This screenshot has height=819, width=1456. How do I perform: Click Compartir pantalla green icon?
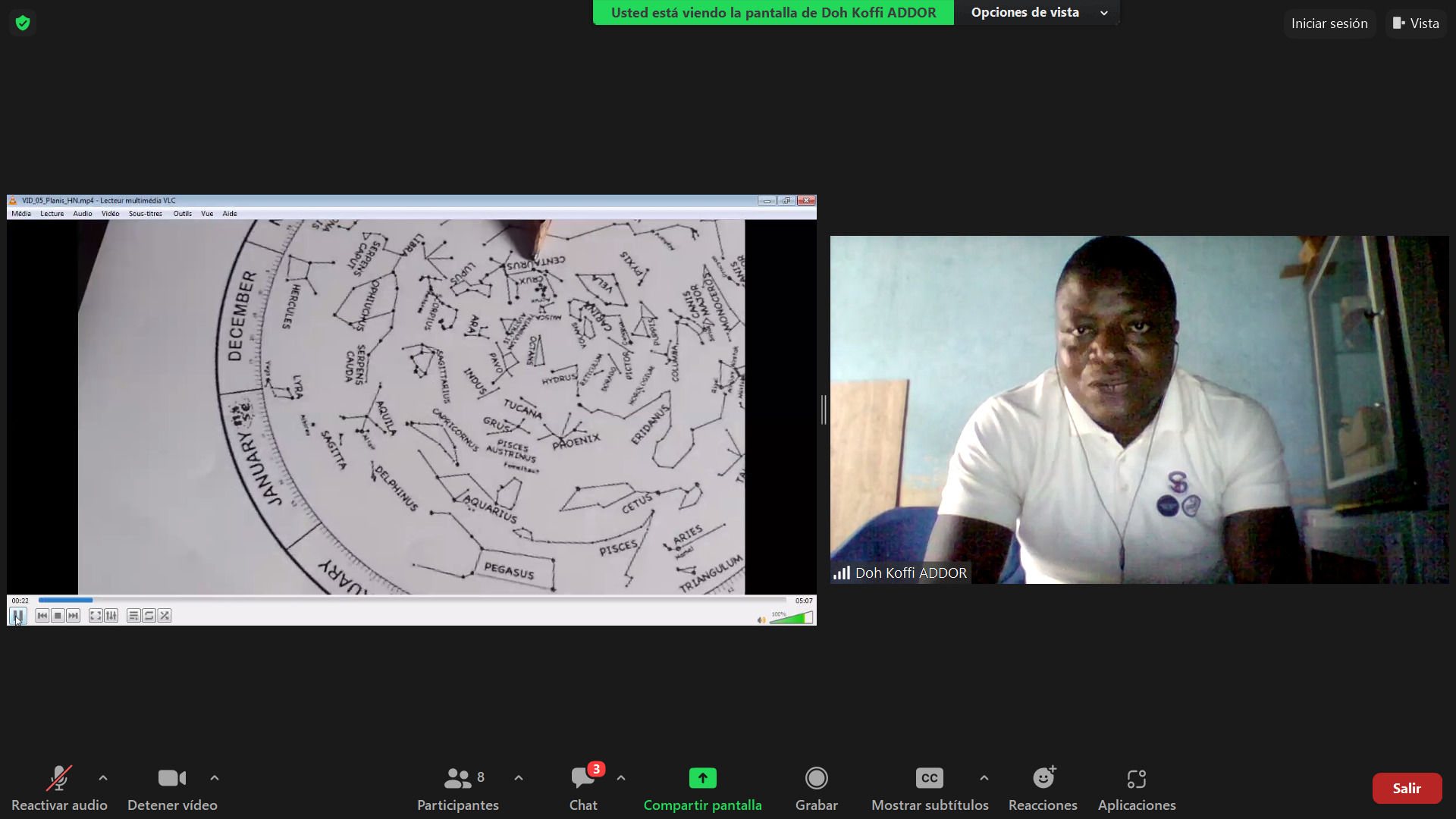[x=703, y=778]
